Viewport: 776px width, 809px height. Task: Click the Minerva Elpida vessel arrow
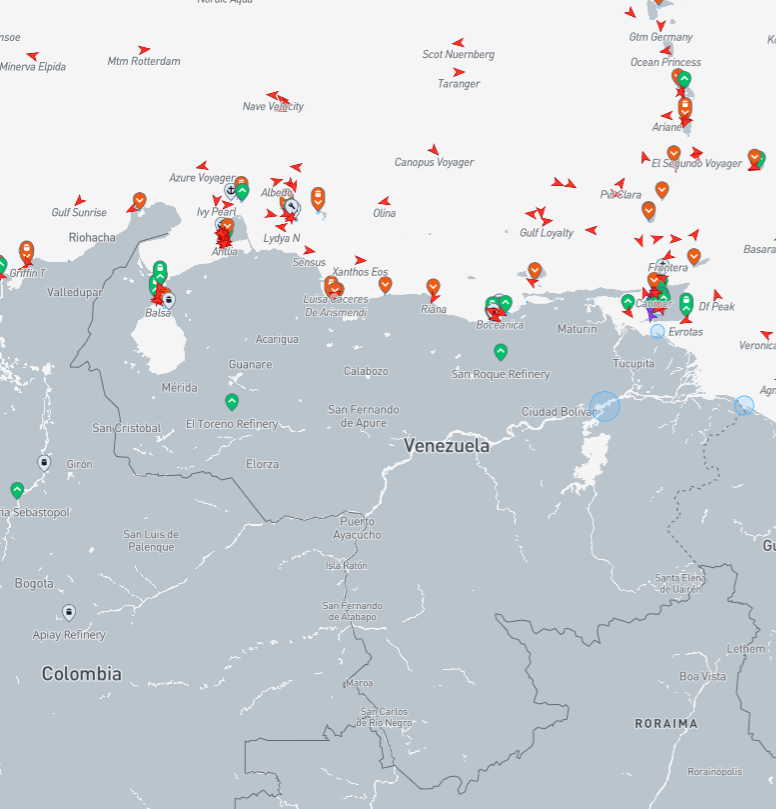tap(33, 56)
